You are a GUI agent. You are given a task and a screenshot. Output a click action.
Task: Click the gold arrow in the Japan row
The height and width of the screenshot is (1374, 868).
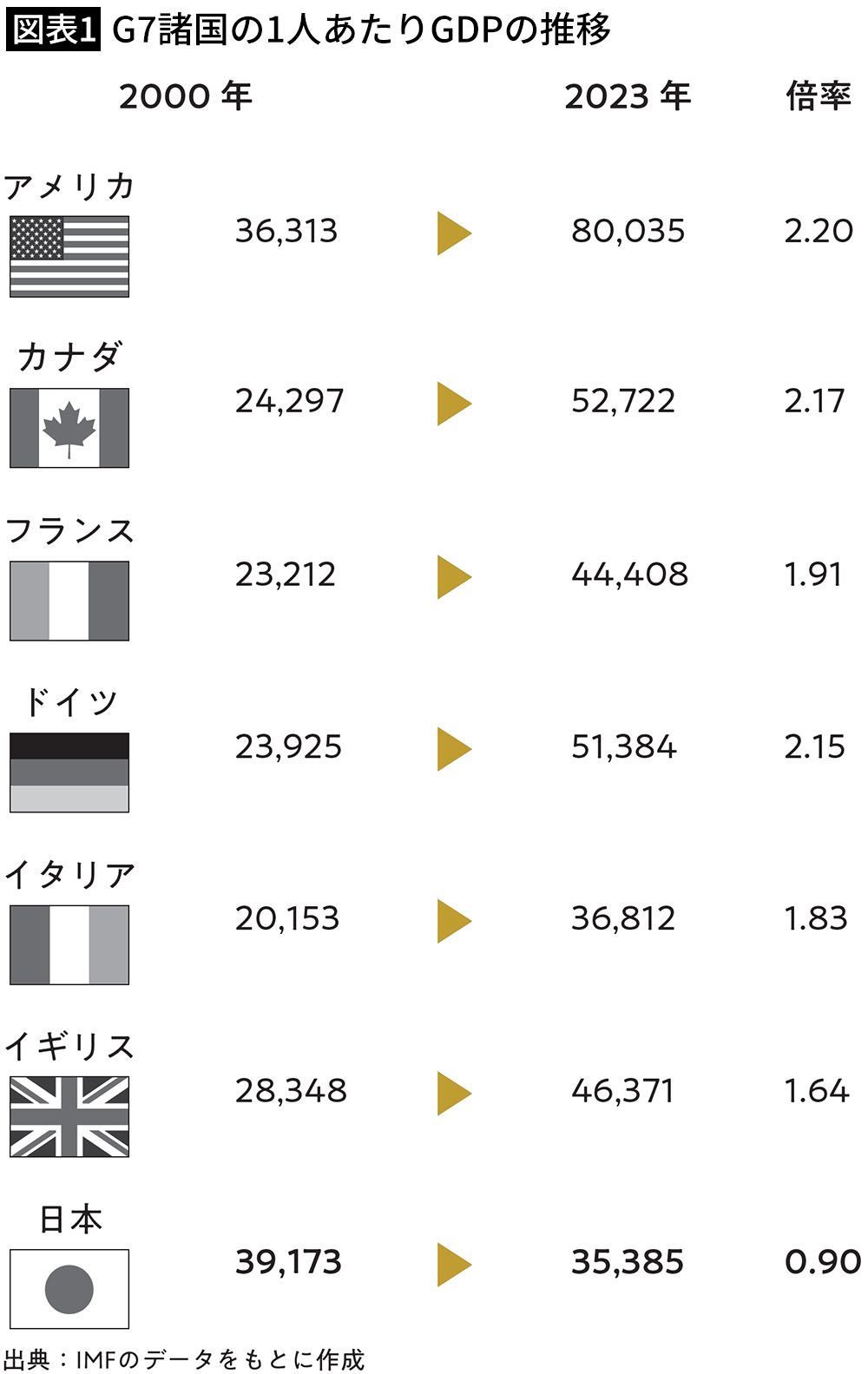[453, 1264]
